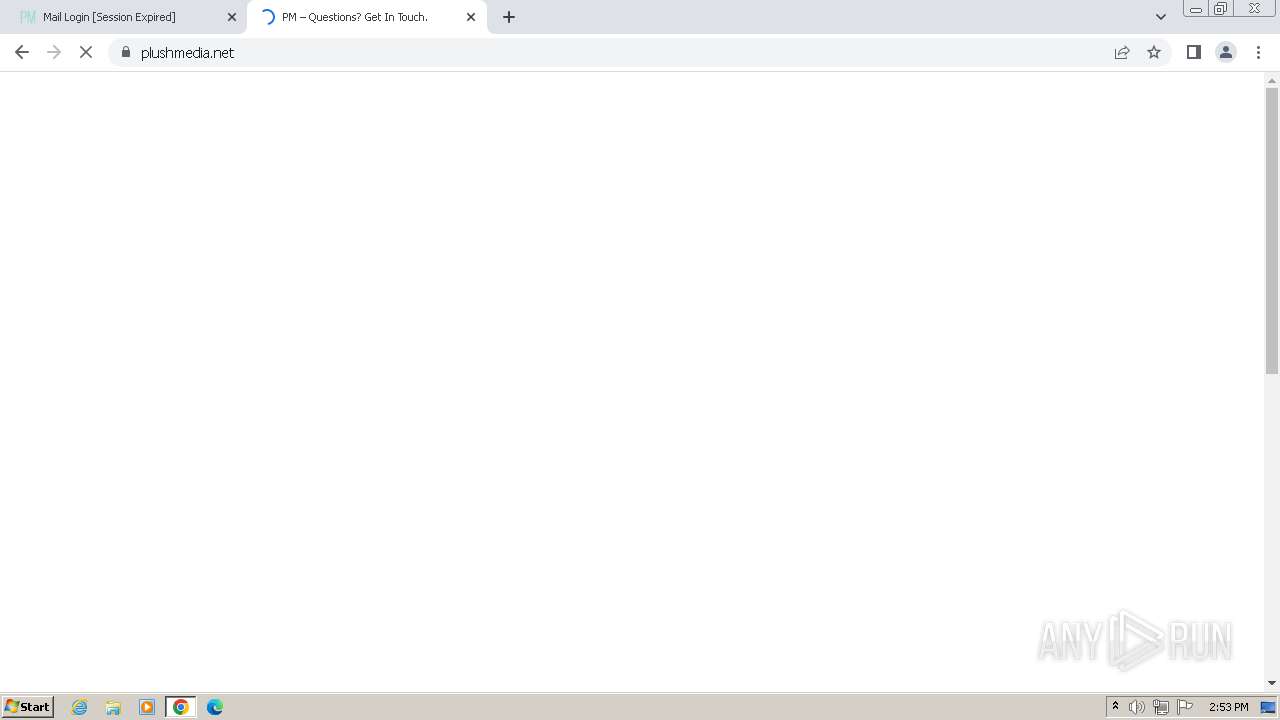The image size is (1280, 720).
Task: Share this page icon
Action: 1122,52
